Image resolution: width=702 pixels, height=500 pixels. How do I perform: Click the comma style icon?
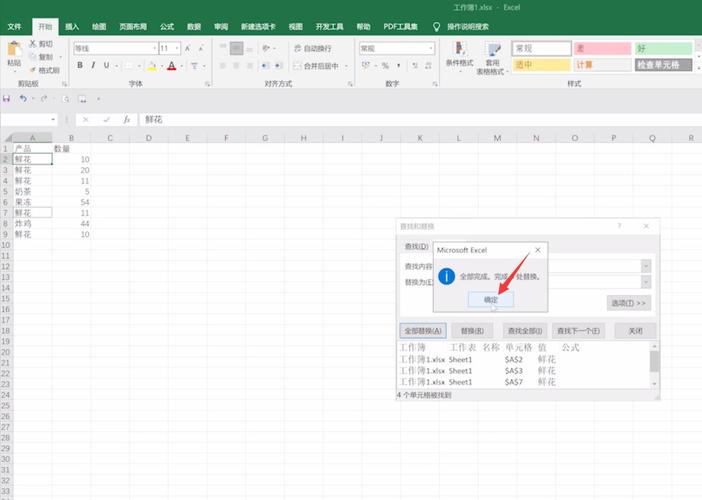[398, 66]
